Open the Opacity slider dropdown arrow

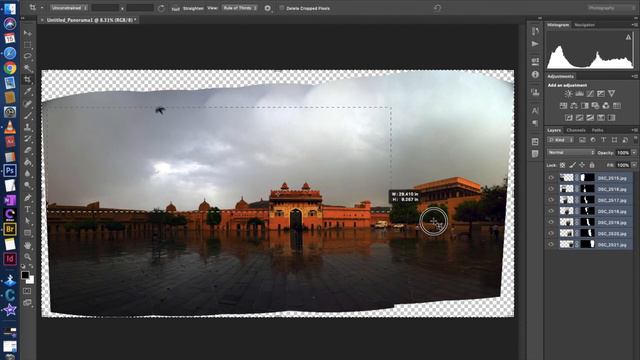(x=634, y=153)
